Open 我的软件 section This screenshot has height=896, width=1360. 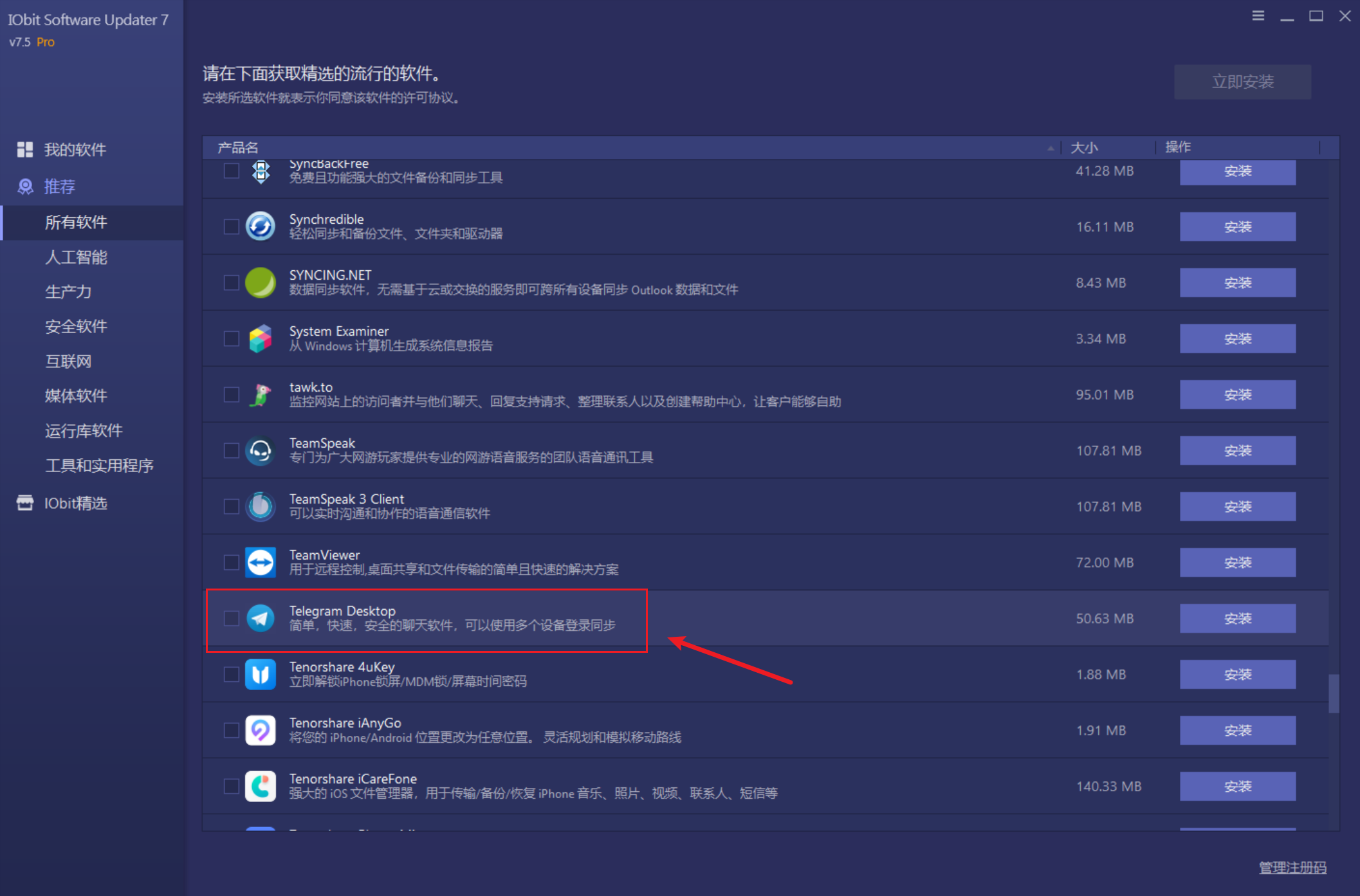[91, 149]
